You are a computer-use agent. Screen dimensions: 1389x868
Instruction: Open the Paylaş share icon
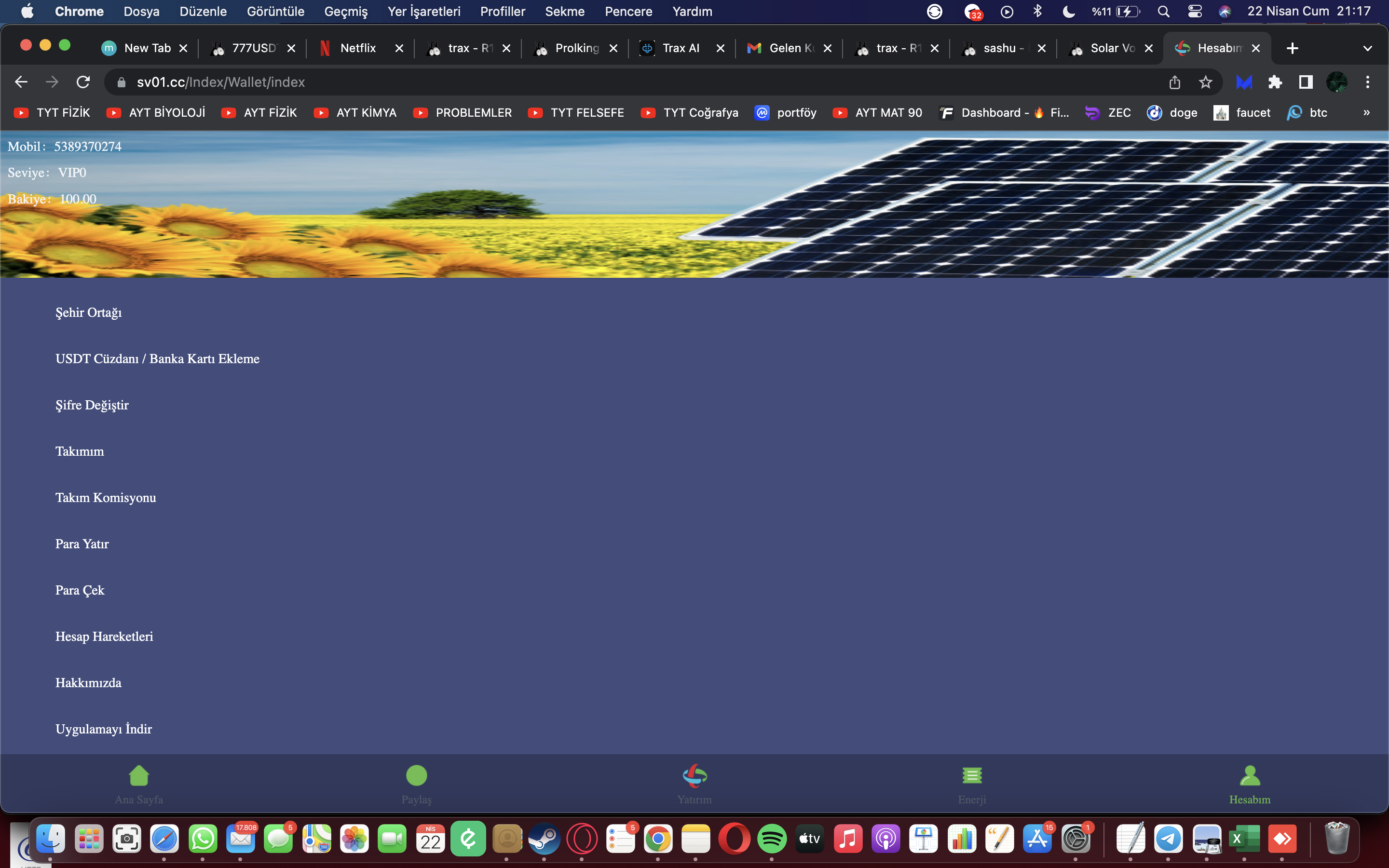coord(416,775)
